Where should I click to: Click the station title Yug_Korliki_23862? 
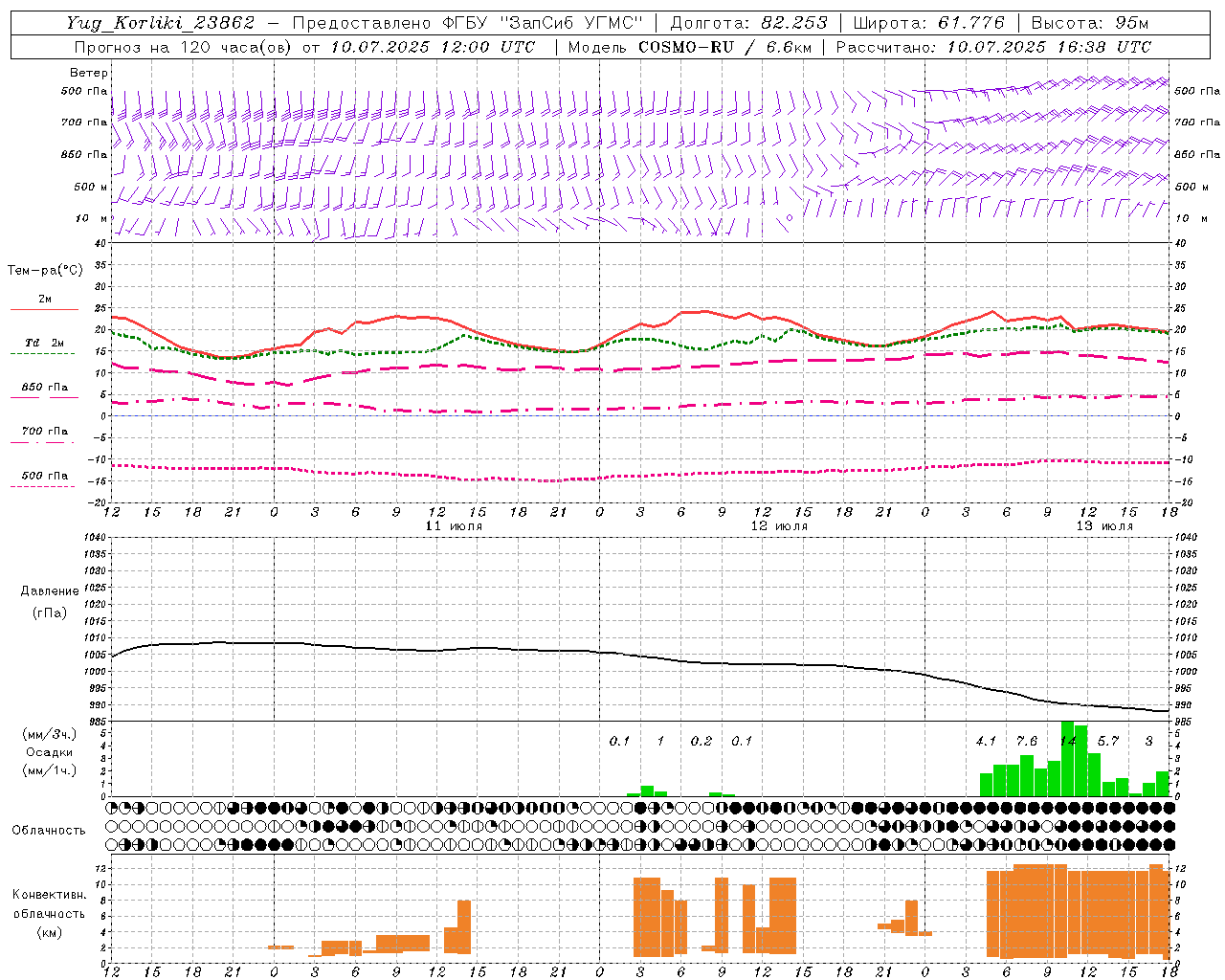click(161, 23)
